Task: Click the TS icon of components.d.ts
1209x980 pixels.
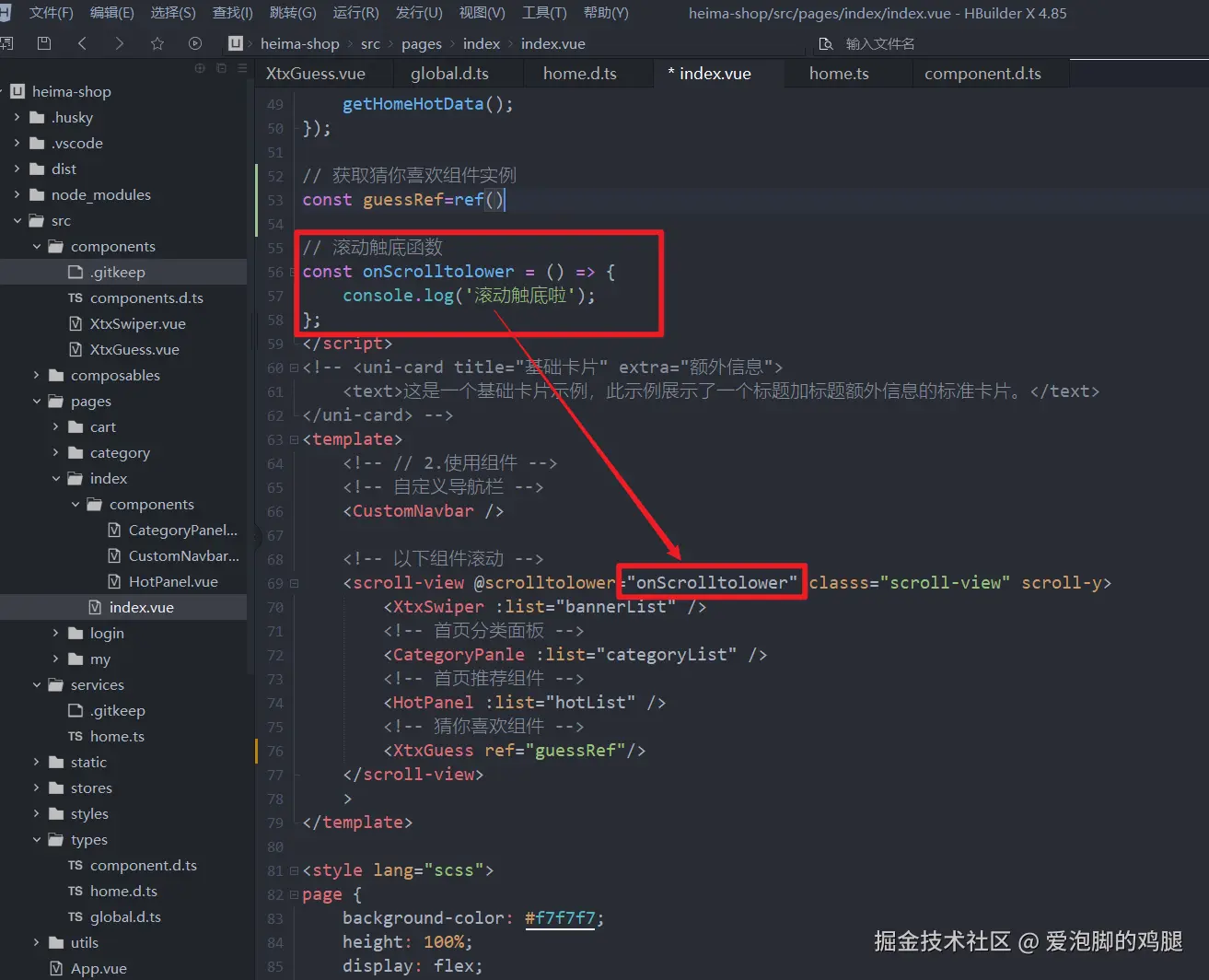Action: point(76,297)
